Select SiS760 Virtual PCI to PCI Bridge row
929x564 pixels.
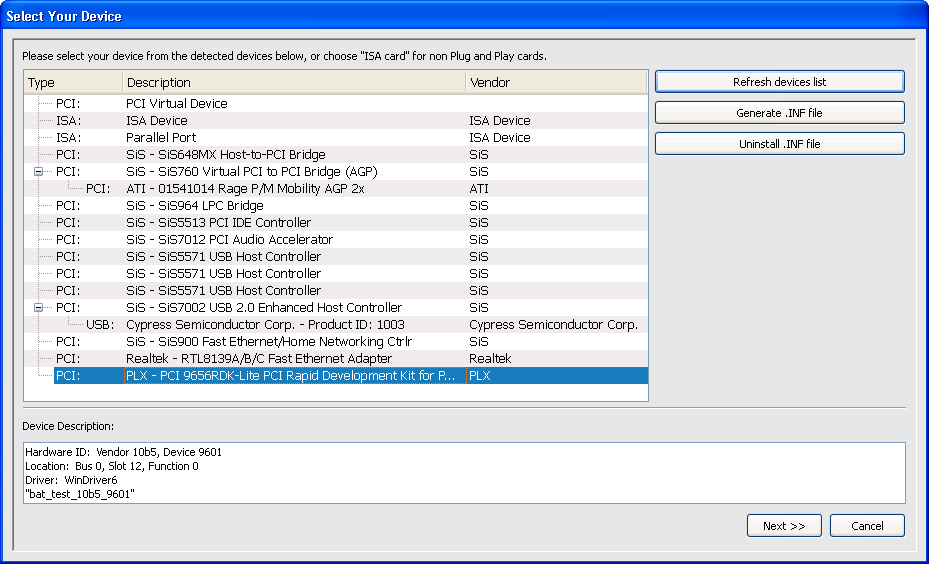click(x=336, y=172)
